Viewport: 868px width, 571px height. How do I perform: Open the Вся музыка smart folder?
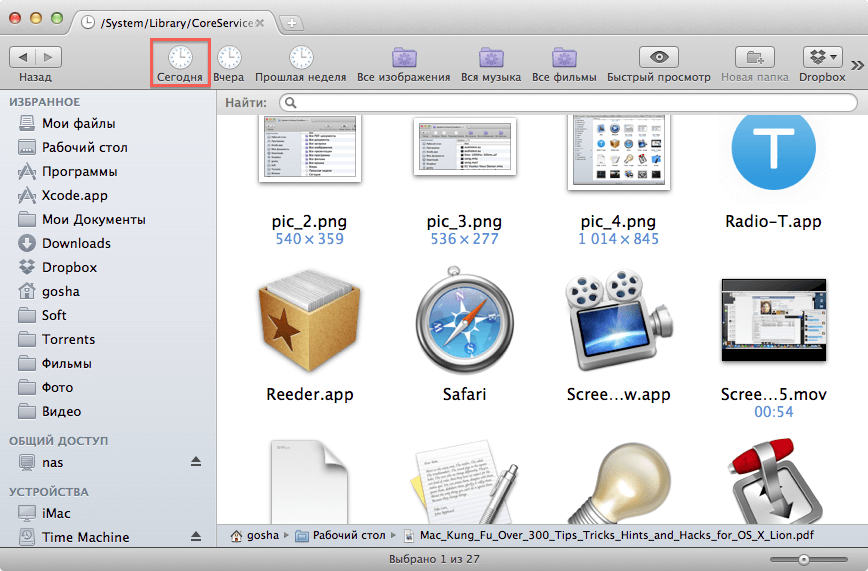[491, 57]
